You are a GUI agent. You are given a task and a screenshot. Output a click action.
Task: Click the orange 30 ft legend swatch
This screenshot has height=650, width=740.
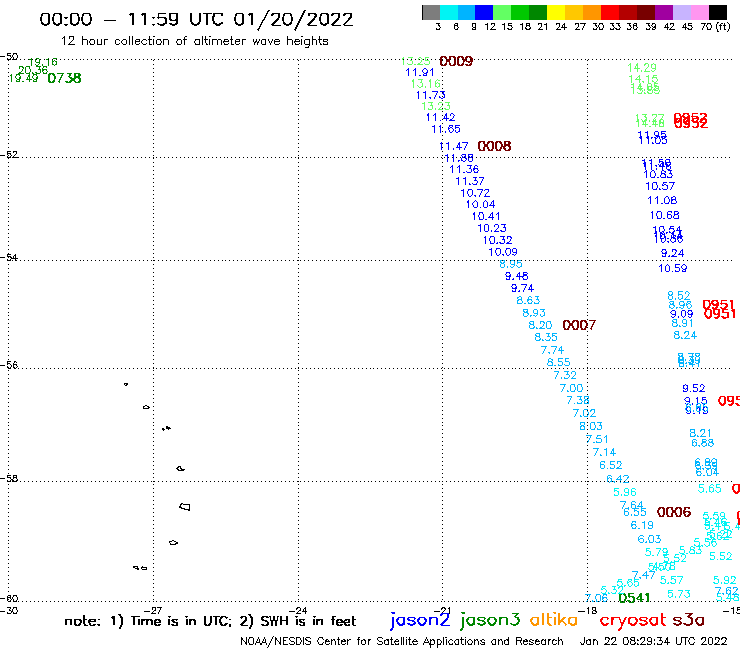coord(592,12)
